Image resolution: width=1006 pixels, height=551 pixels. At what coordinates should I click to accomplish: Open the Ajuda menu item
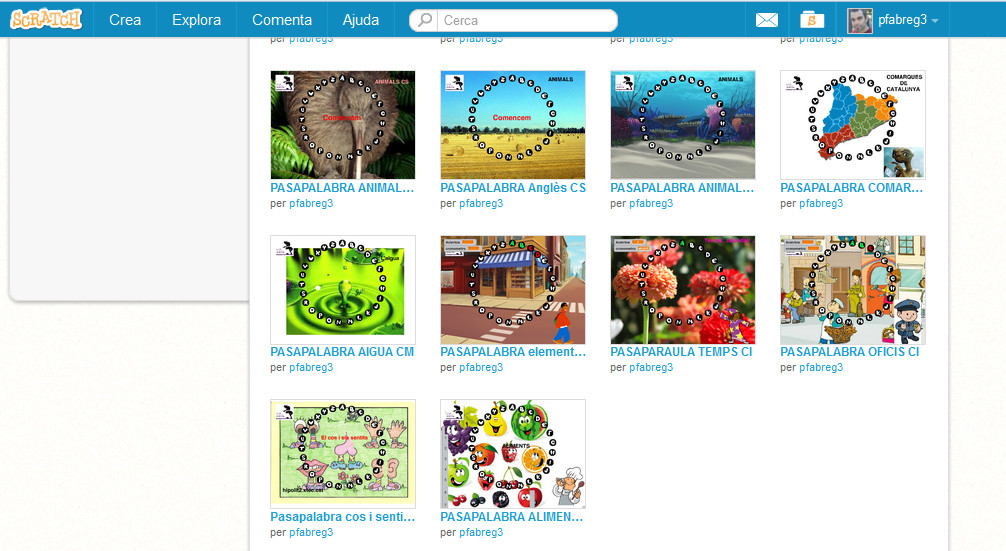point(361,20)
